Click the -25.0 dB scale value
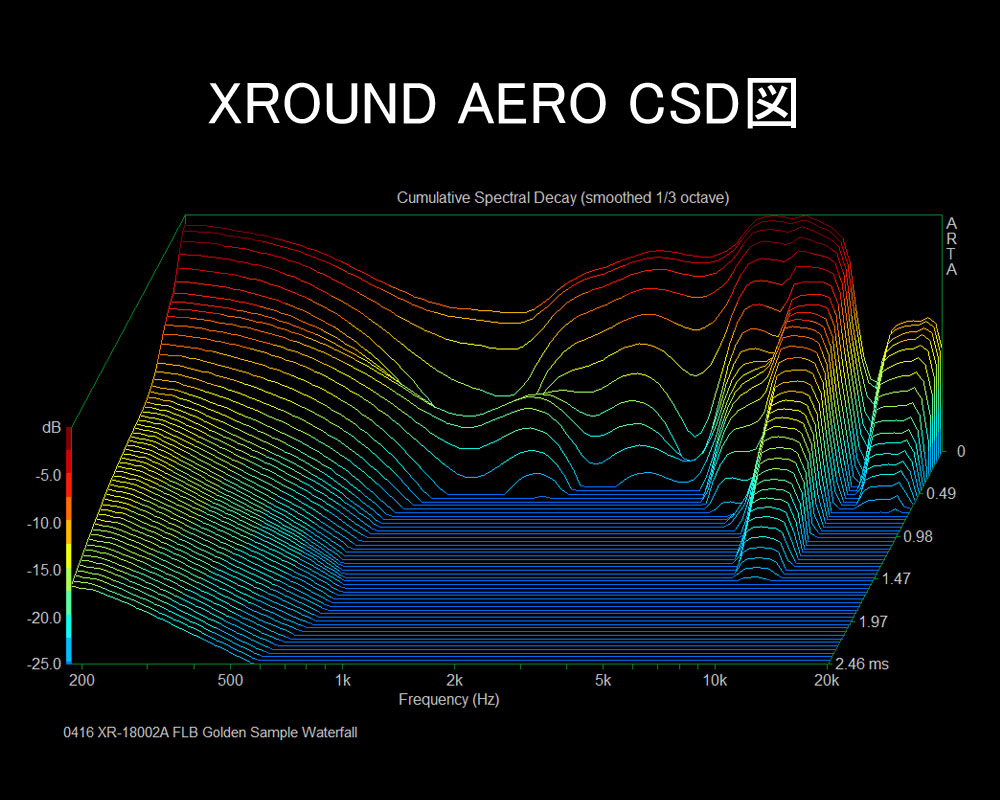 [44, 663]
